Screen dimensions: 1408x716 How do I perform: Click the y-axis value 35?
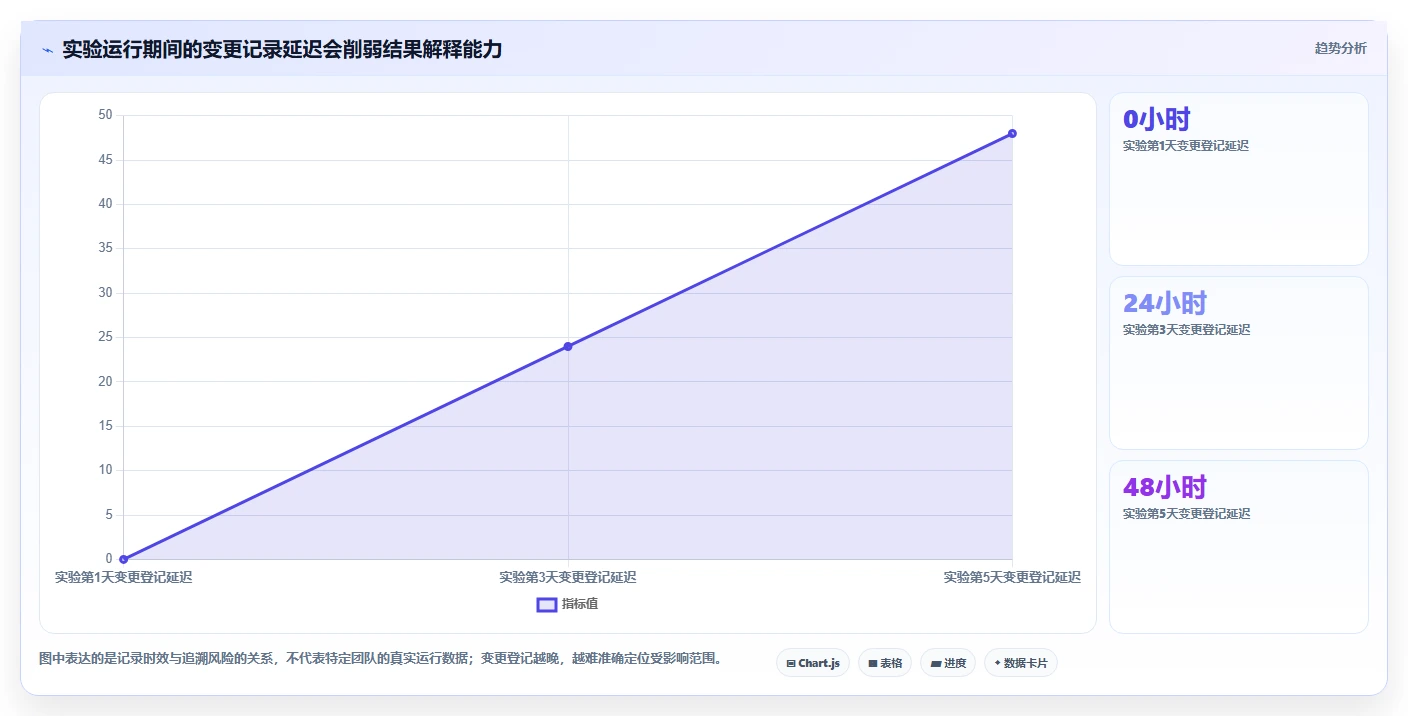point(105,248)
